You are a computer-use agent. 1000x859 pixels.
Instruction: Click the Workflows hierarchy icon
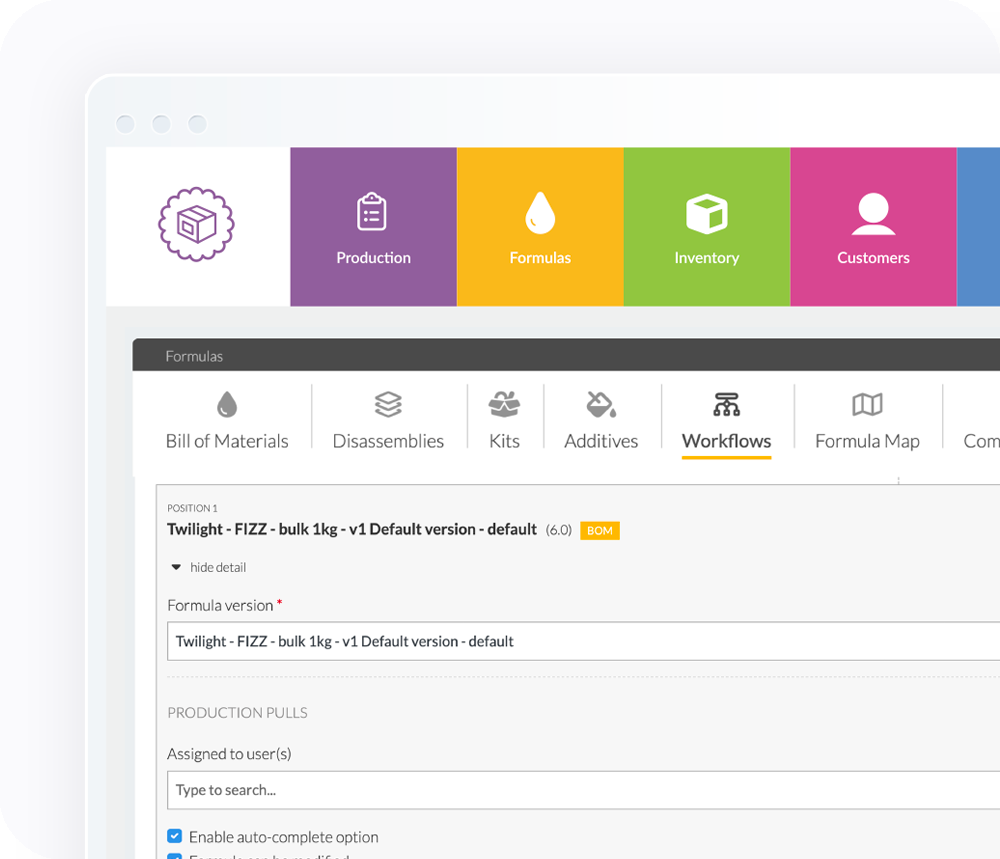click(726, 404)
